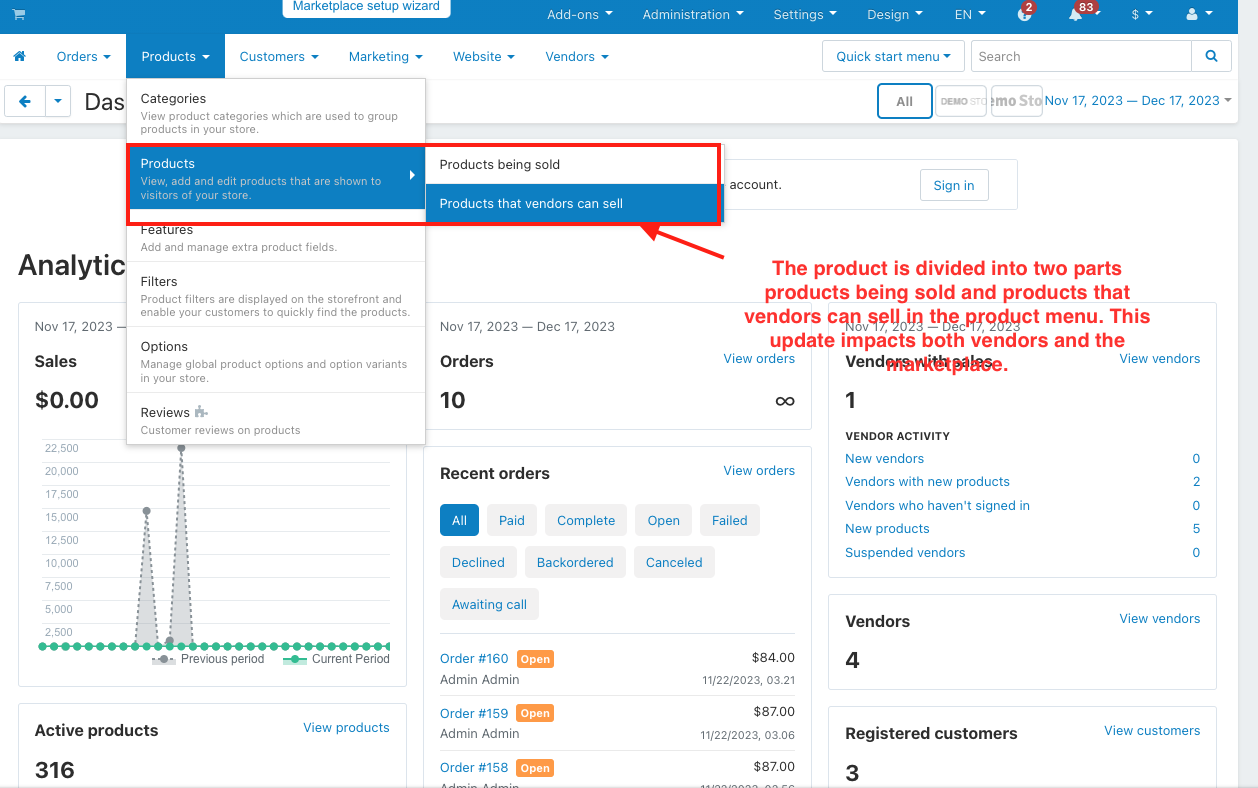Select the All storefronts button
This screenshot has height=788, width=1258.
click(x=905, y=101)
